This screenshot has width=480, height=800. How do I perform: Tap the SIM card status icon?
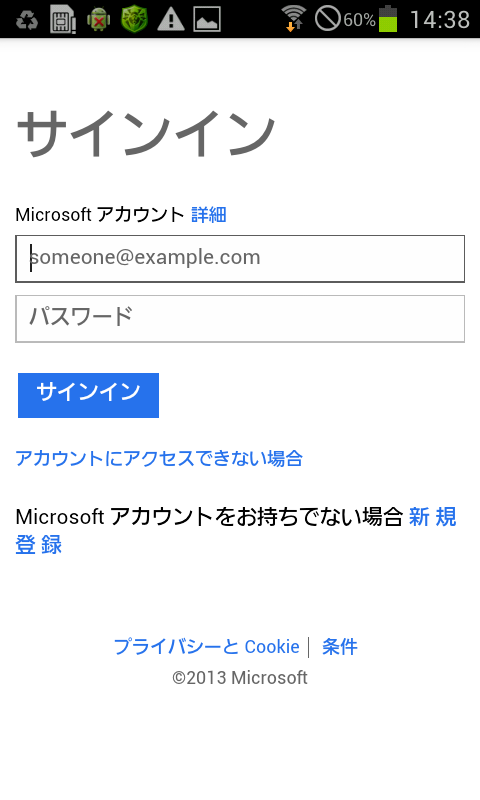tap(63, 20)
